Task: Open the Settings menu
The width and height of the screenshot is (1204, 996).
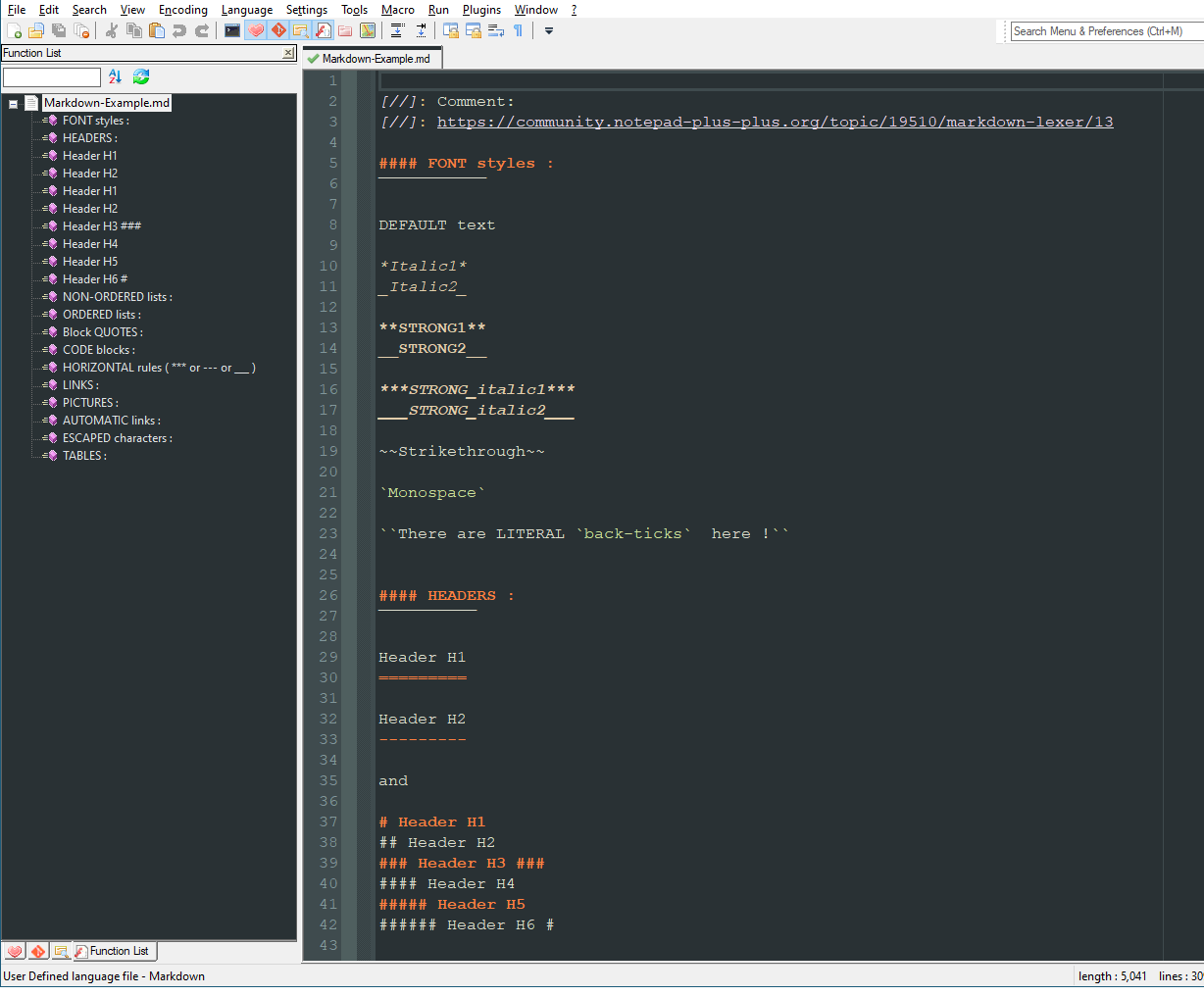Action: pos(307,10)
